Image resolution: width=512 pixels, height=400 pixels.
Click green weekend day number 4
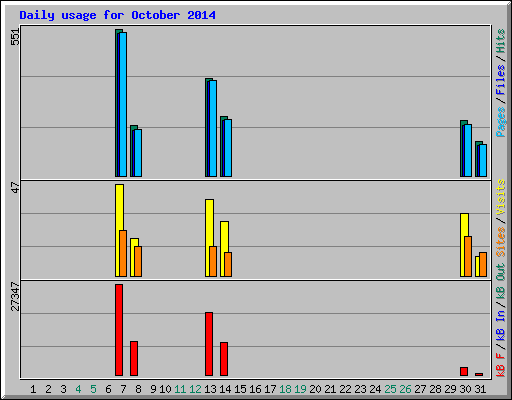[x=78, y=389]
